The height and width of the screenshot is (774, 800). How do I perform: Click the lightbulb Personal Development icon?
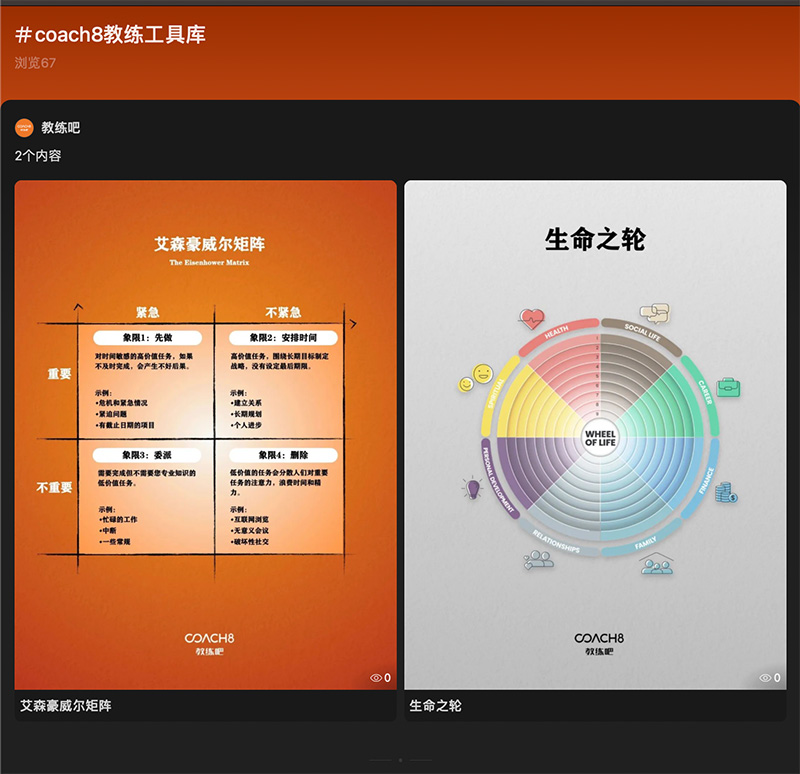471,487
